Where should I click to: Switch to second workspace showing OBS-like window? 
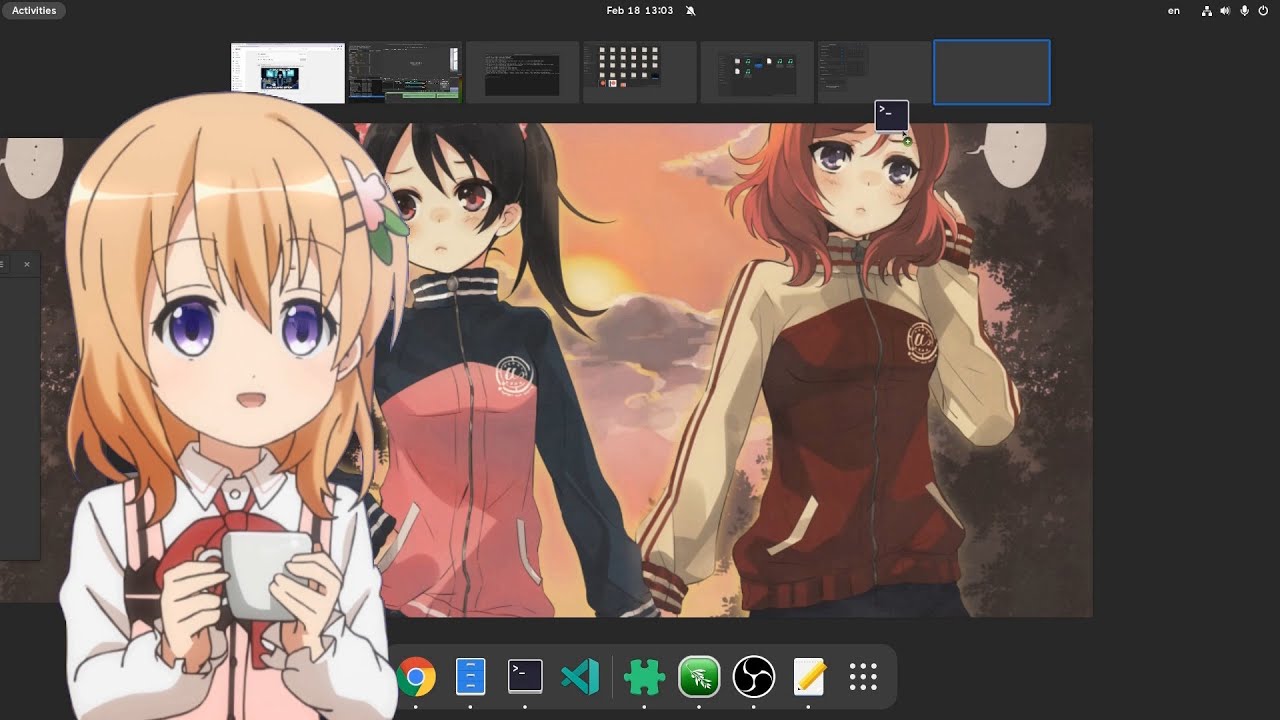405,72
